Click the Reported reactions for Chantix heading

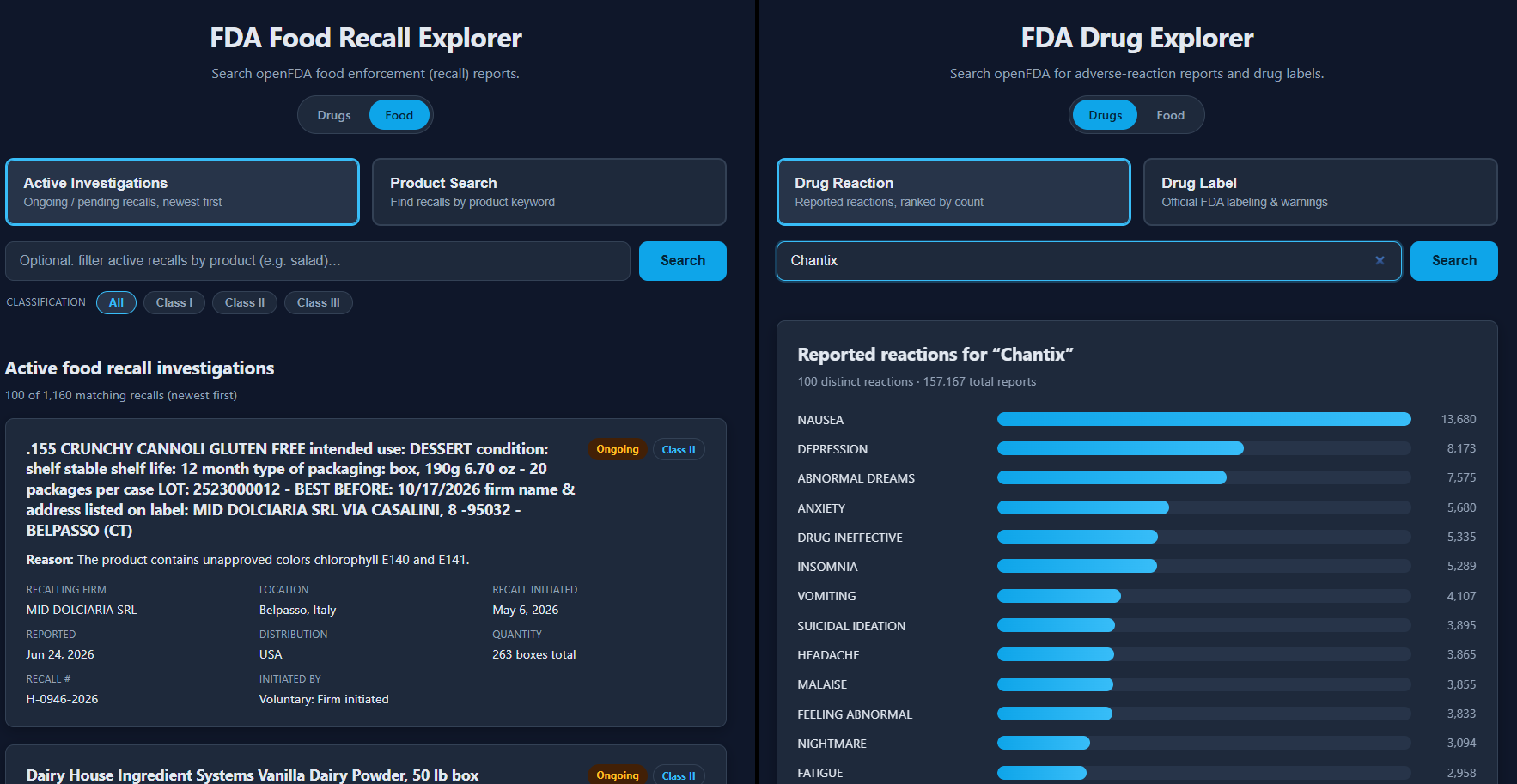(x=935, y=355)
